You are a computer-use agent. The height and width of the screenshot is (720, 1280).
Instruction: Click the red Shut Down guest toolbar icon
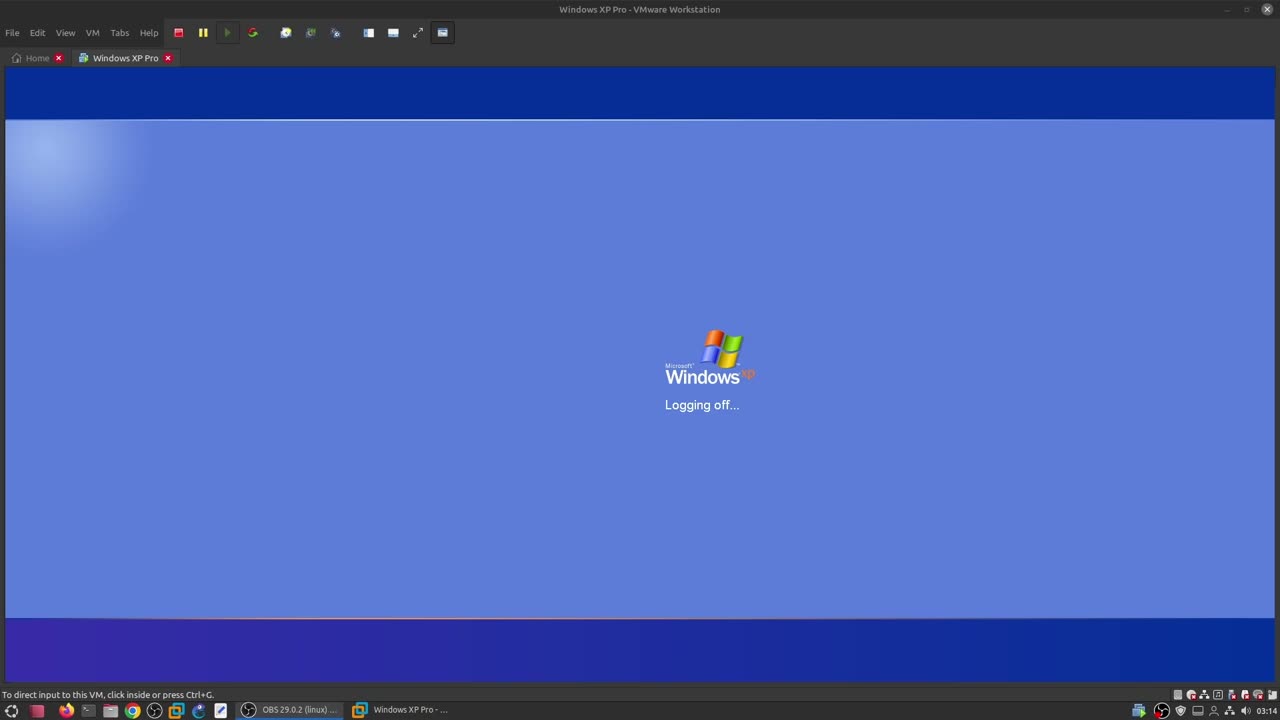pos(179,33)
